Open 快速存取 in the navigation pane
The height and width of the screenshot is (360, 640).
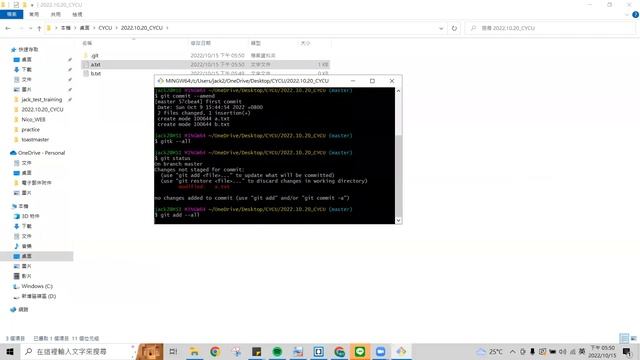28,49
